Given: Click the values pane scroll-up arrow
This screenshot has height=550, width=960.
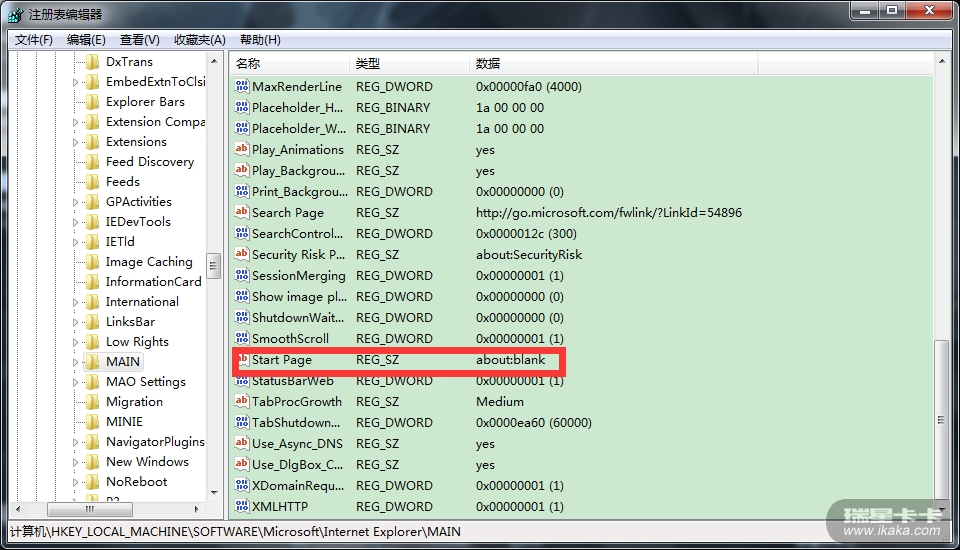Looking at the screenshot, I should pos(941,62).
